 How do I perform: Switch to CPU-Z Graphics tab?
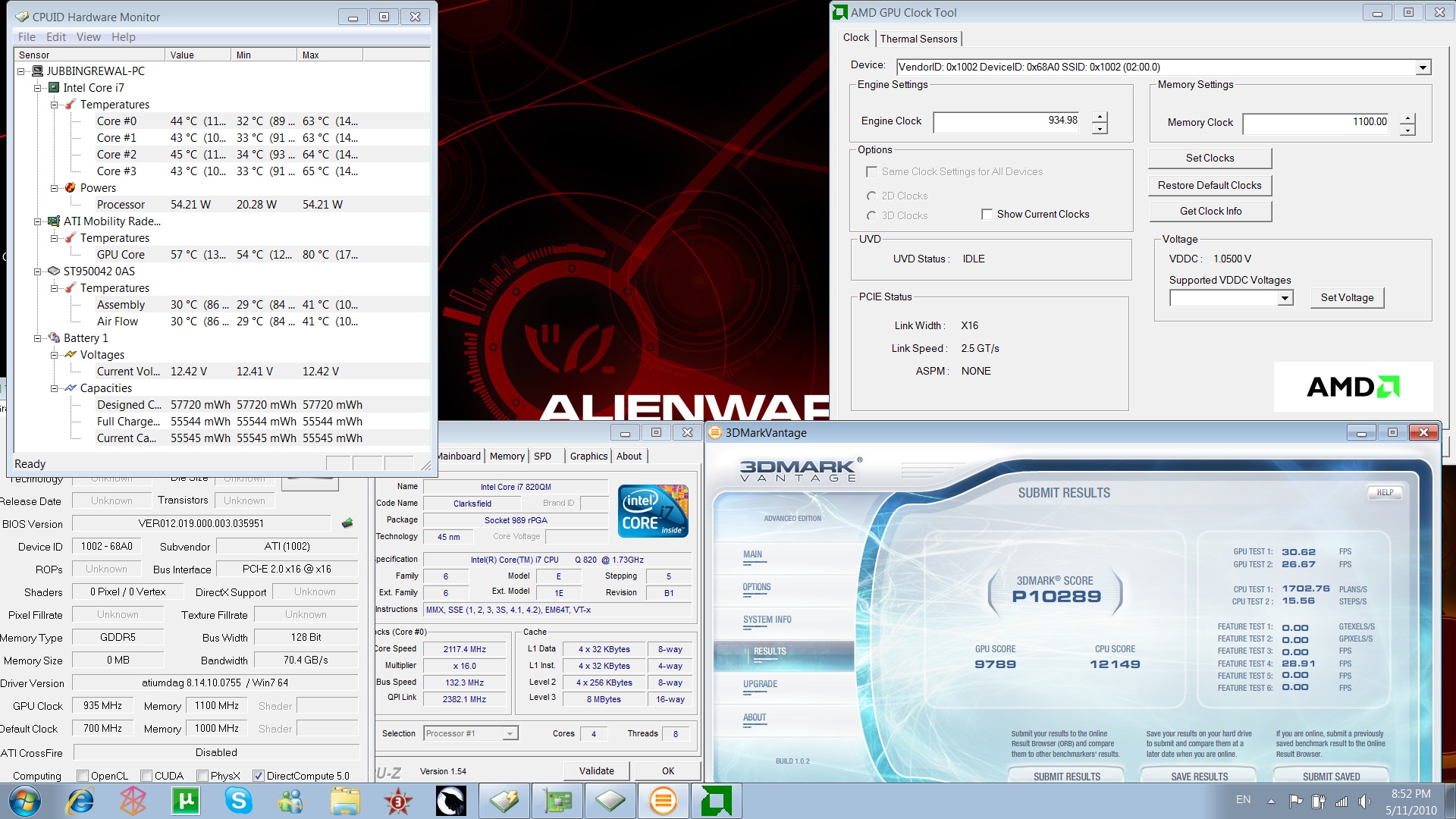point(588,456)
